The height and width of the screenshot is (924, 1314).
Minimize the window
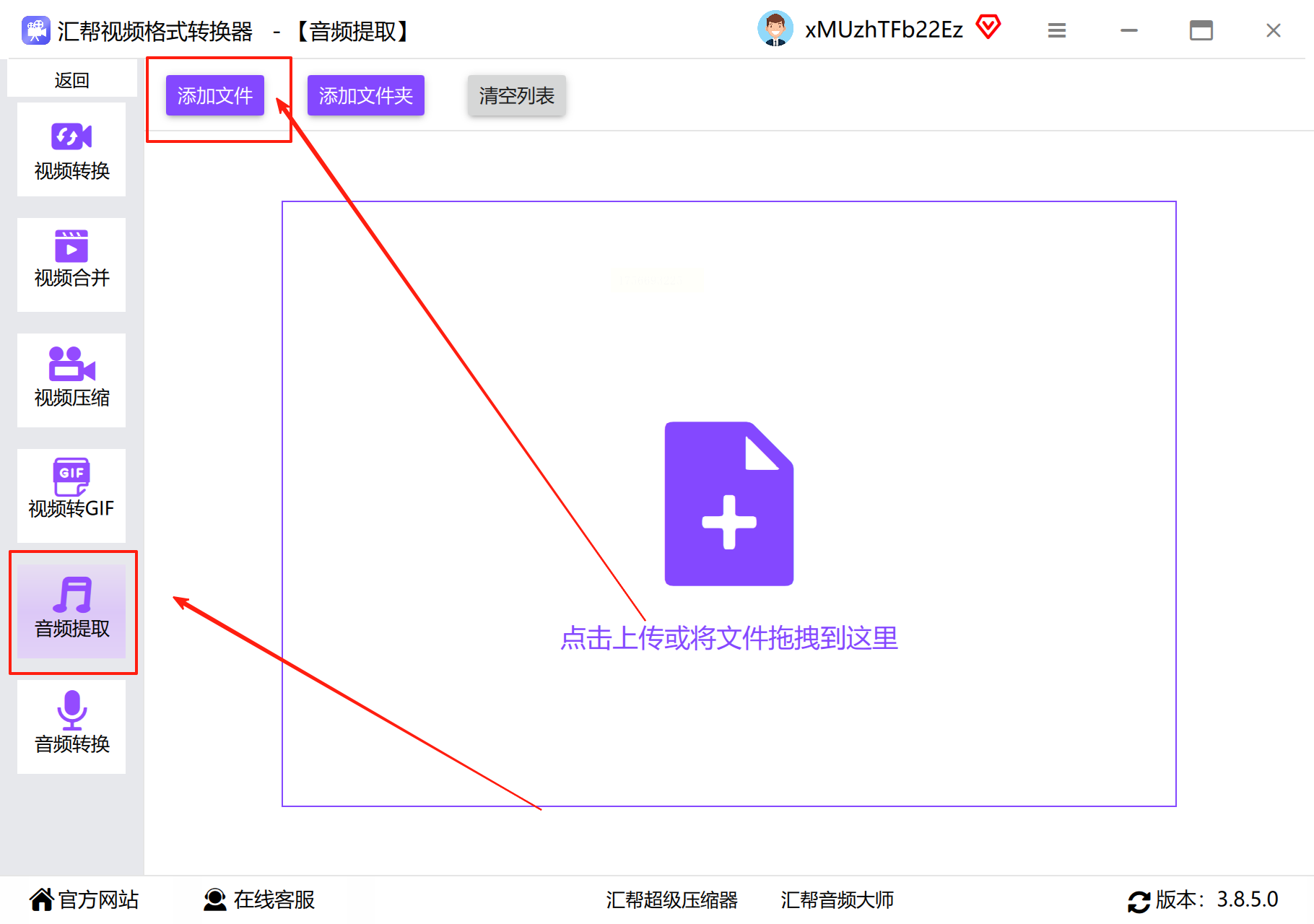(x=1129, y=30)
